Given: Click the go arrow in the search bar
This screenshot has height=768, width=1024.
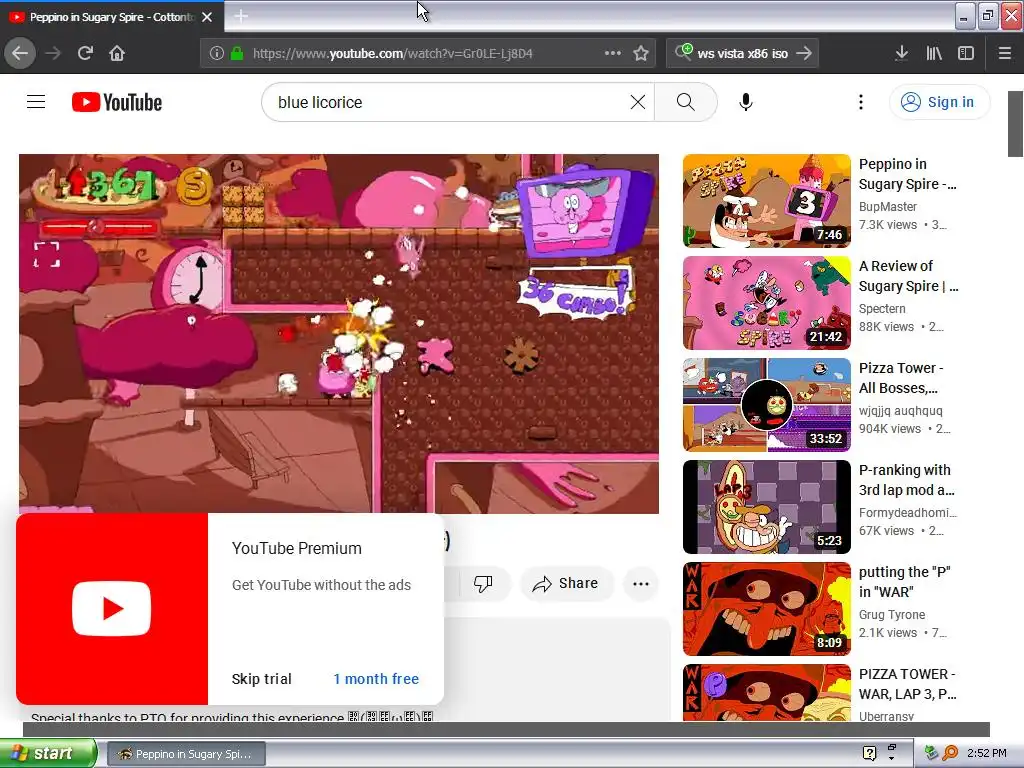Looking at the screenshot, I should pos(804,53).
